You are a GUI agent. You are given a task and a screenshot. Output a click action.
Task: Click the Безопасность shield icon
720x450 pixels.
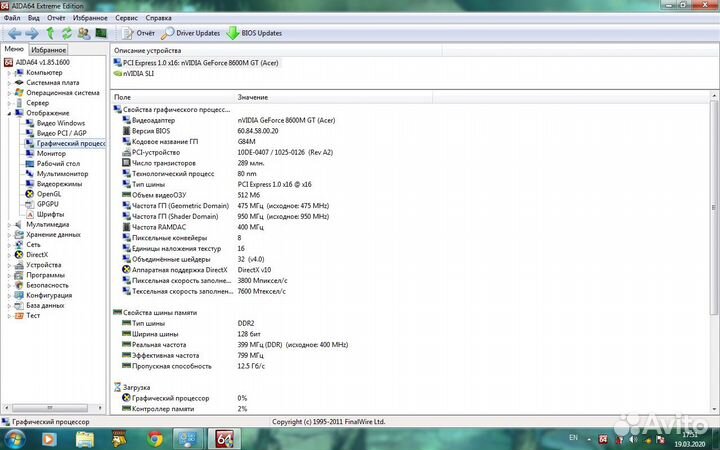pyautogui.click(x=19, y=285)
